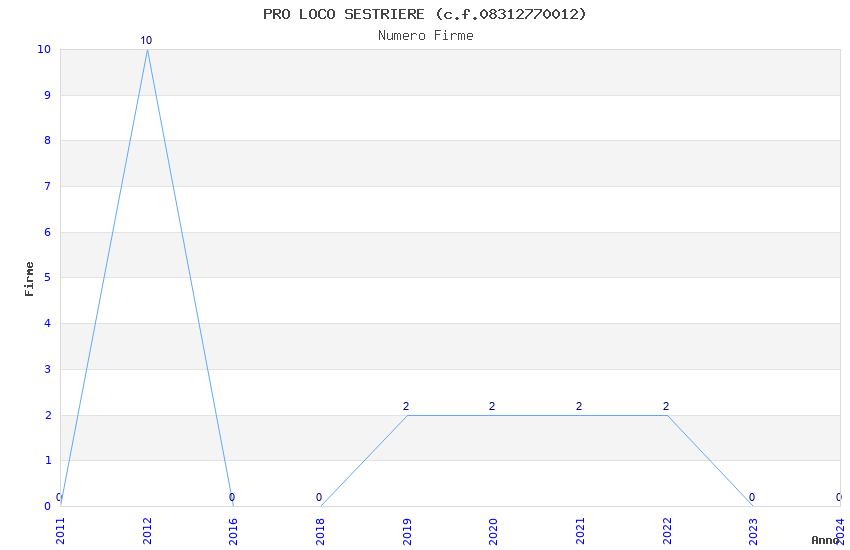Click the y-axis tick label 10
Viewport: 850px width, 550px height.
44,49
